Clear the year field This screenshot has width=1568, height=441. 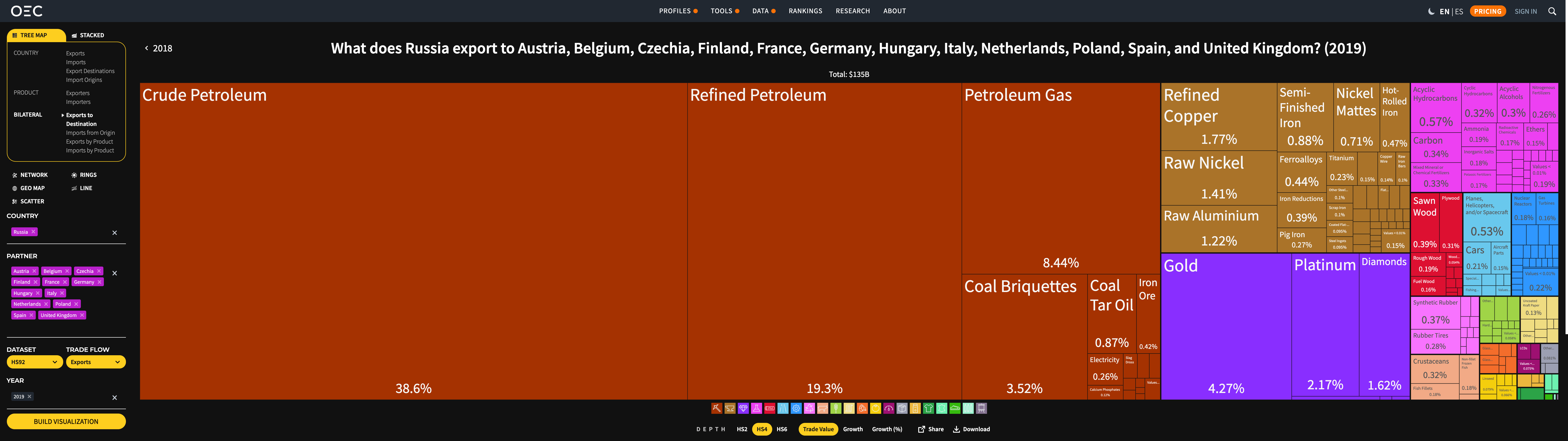[114, 398]
